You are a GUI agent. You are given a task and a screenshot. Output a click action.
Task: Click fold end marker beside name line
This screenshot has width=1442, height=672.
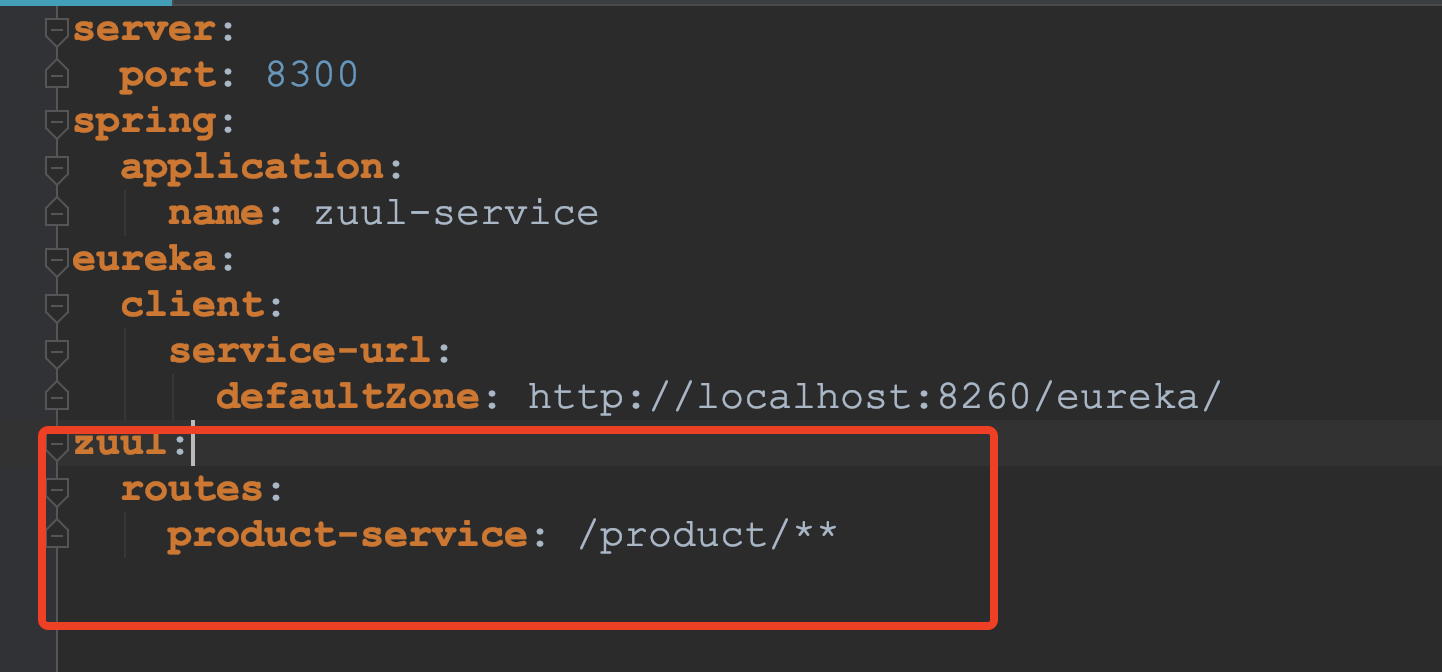click(57, 213)
